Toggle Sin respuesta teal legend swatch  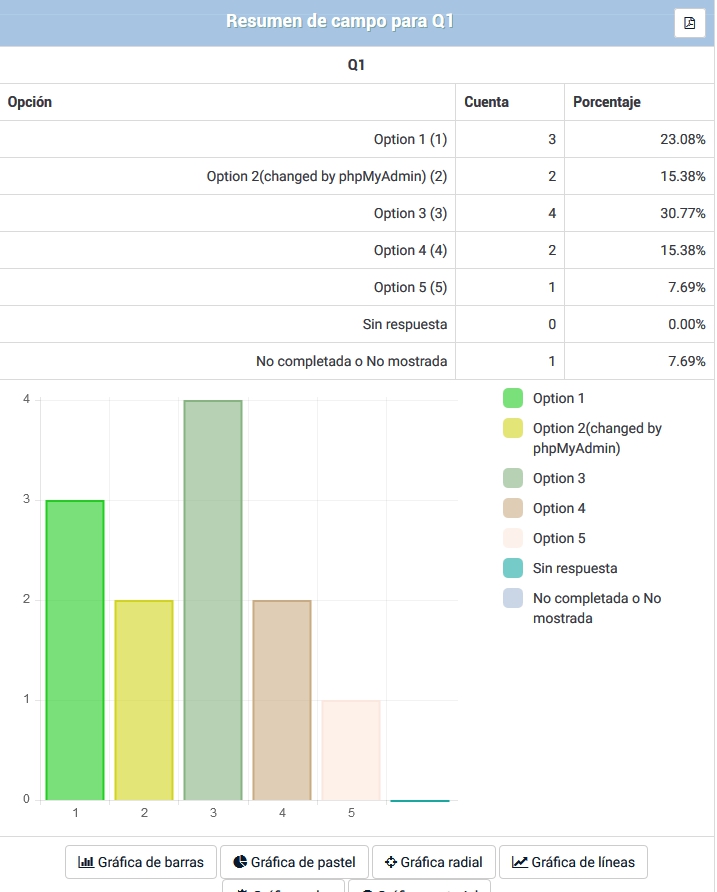[x=513, y=568]
